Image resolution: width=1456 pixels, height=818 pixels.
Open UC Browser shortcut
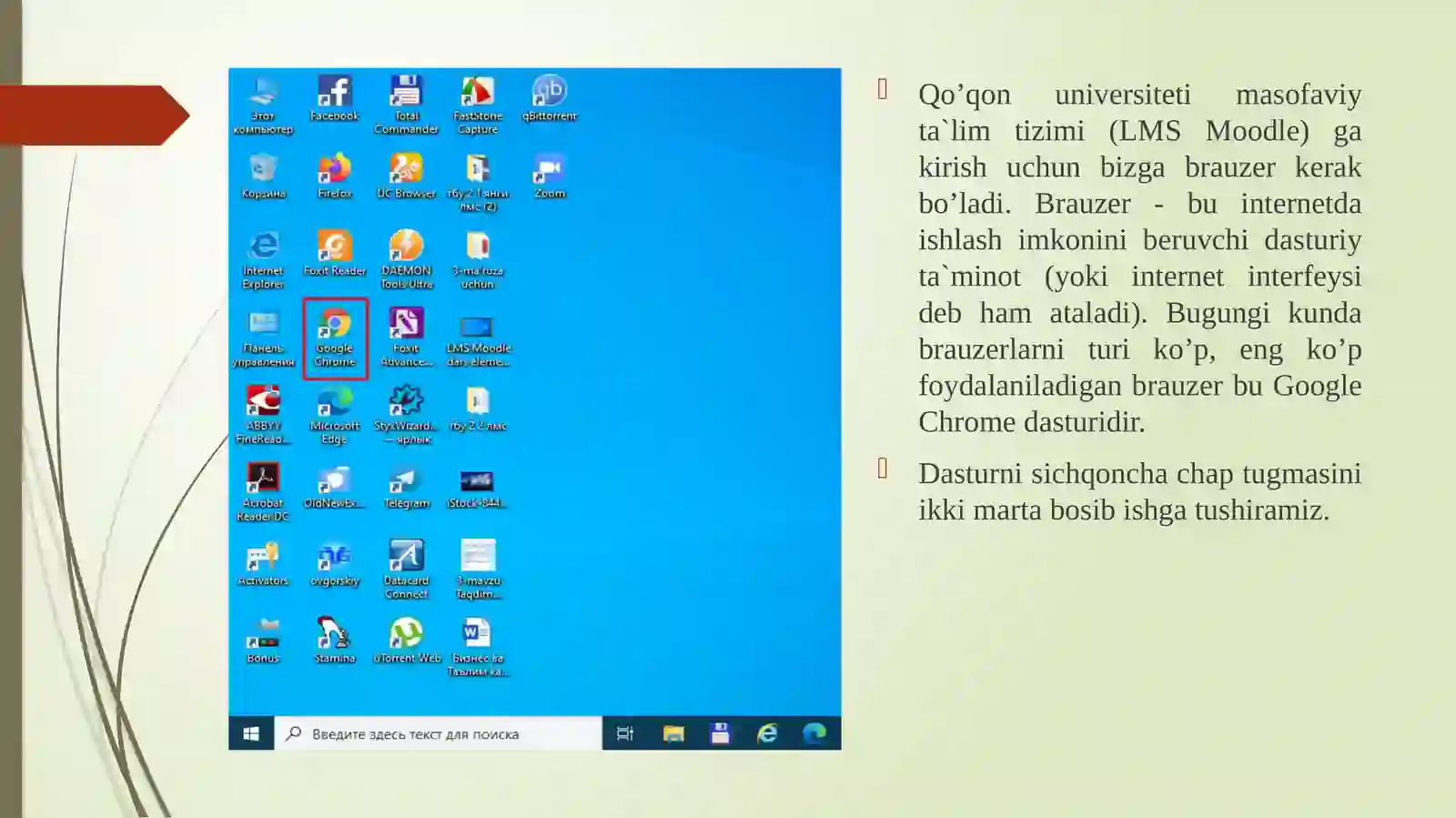[406, 175]
